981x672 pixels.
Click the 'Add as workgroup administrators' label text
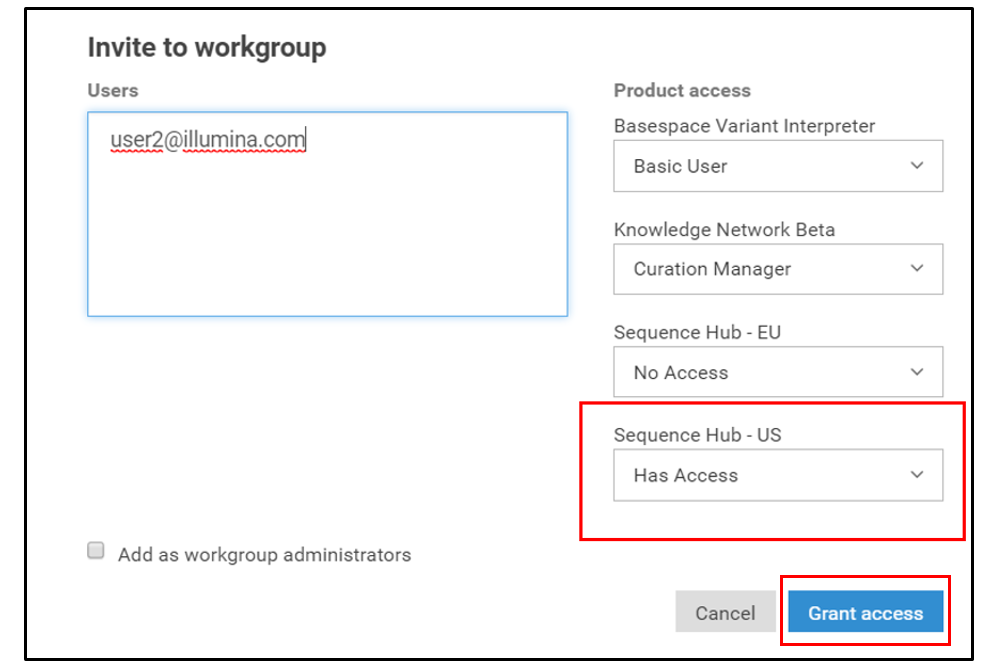(264, 554)
